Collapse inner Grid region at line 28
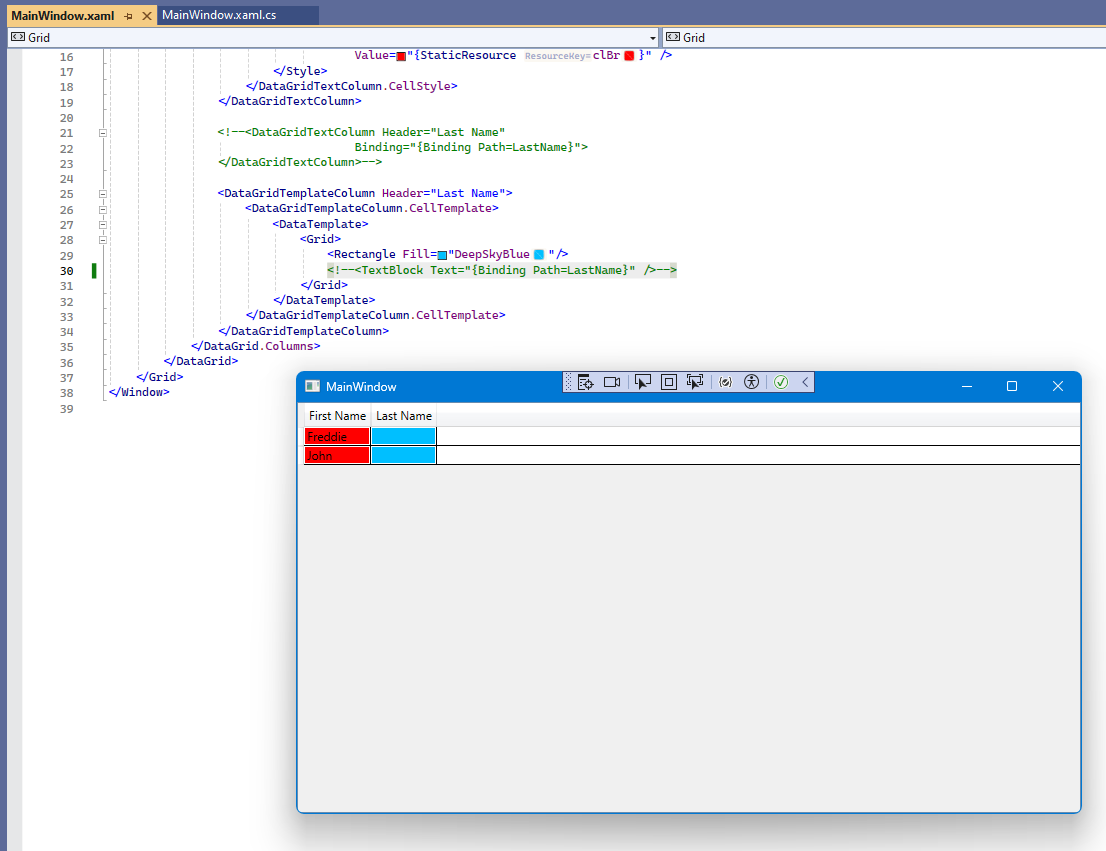The height and width of the screenshot is (851, 1106). [x=103, y=240]
